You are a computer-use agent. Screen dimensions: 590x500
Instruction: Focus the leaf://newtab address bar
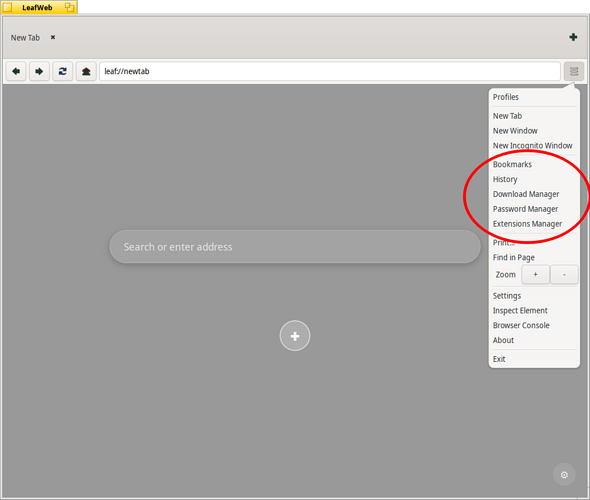(330, 71)
